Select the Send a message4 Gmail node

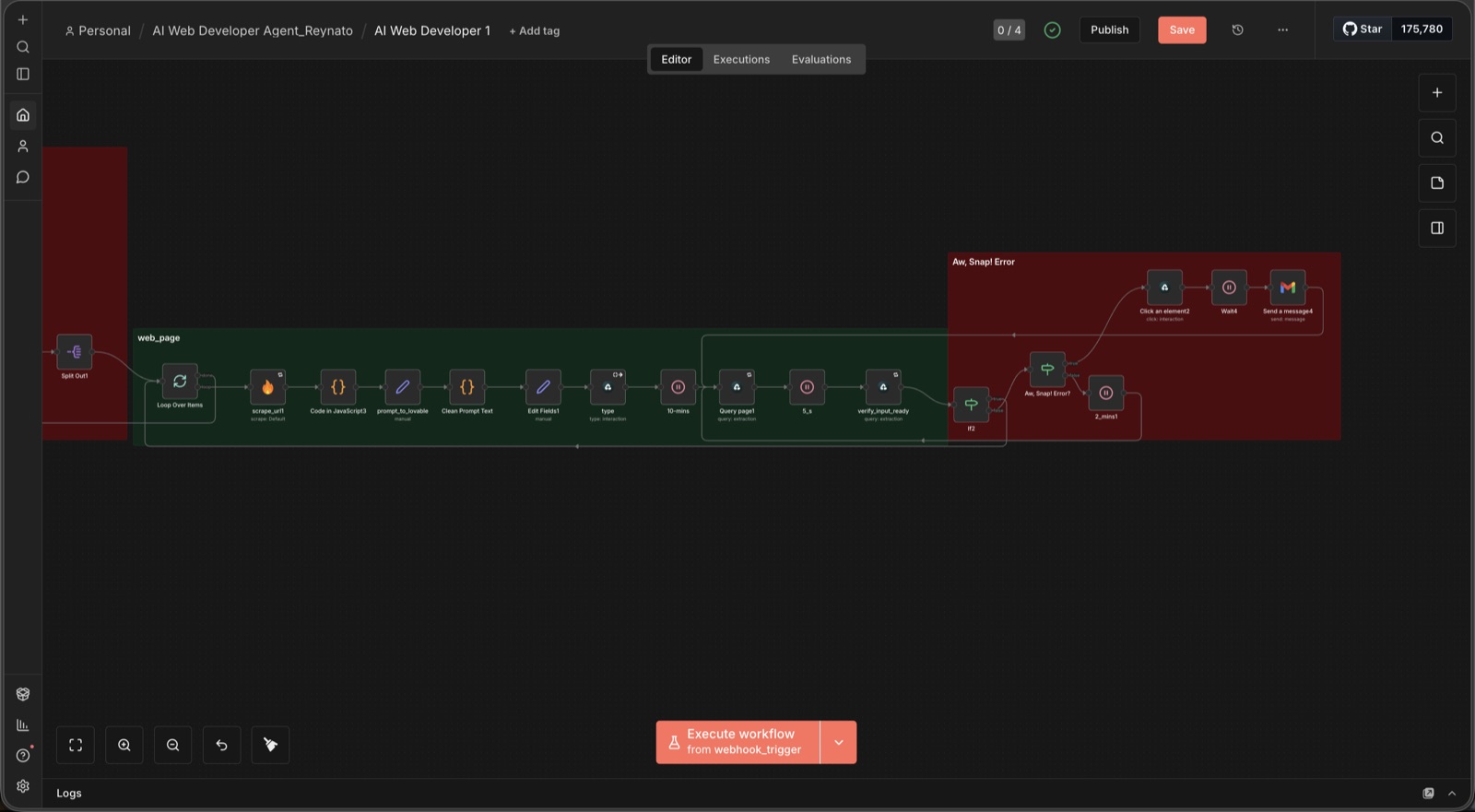pos(1288,288)
